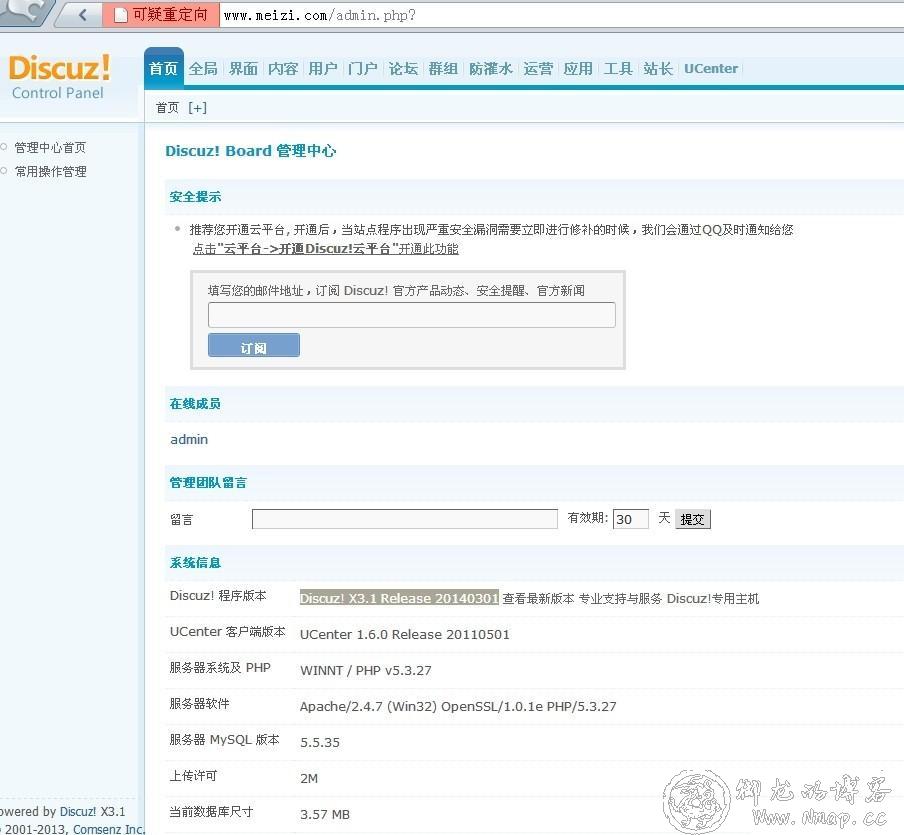This screenshot has width=904, height=835.
Task: Click the Apache/2.4.7 server software value
Action: (x=458, y=706)
